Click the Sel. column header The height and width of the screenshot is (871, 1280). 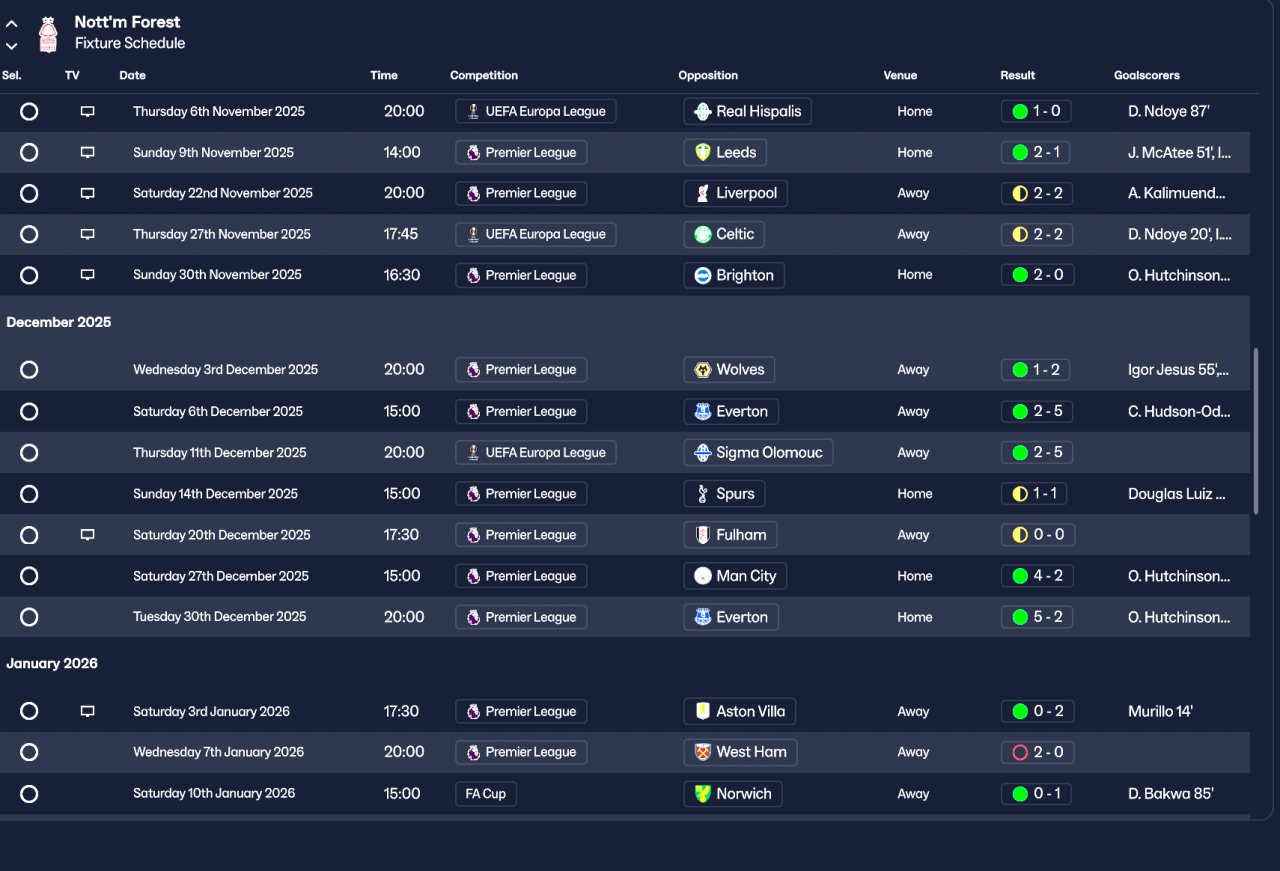pos(12,75)
